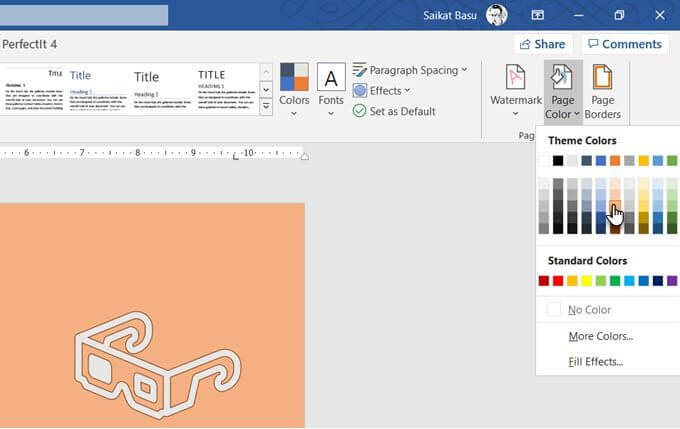Select the No Color option box

click(553, 310)
